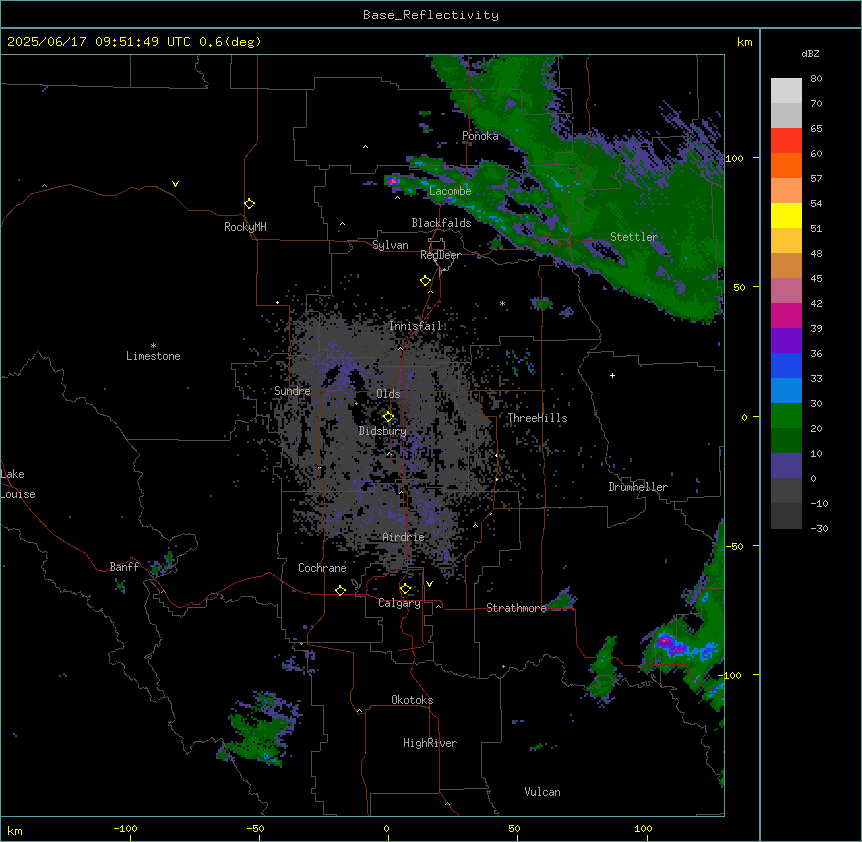Click the Cochrane label
Screen dimensions: 862x842
click(x=322, y=568)
